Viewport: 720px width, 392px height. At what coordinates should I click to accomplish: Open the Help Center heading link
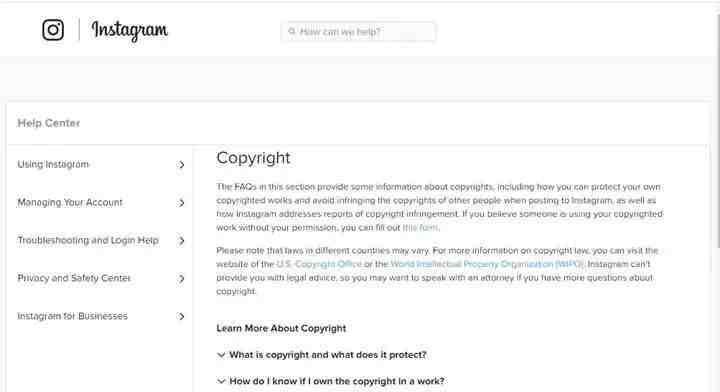tap(49, 123)
